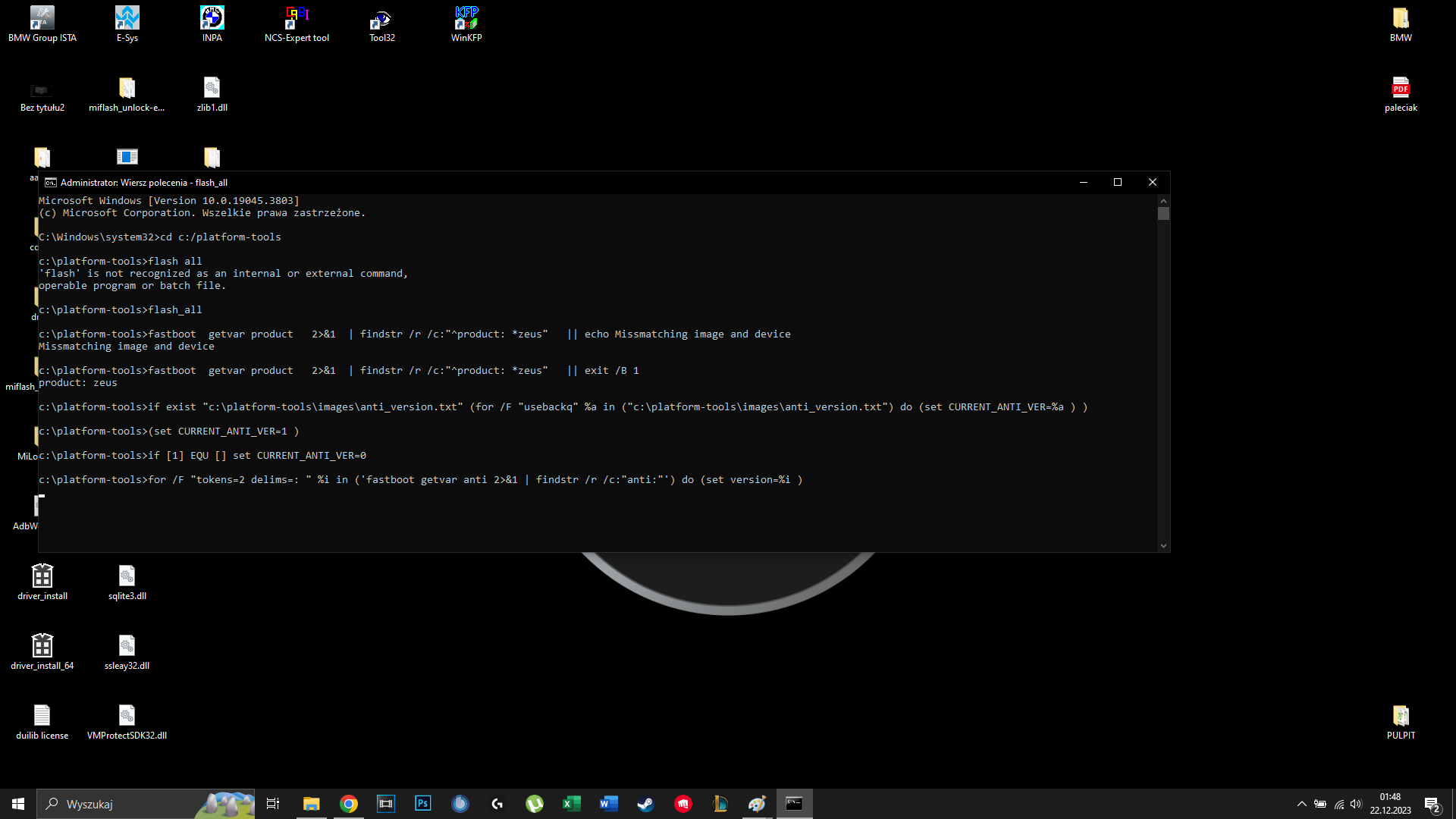Viewport: 1456px width, 819px height.
Task: Select the paleciak PDF file
Action: (1400, 94)
